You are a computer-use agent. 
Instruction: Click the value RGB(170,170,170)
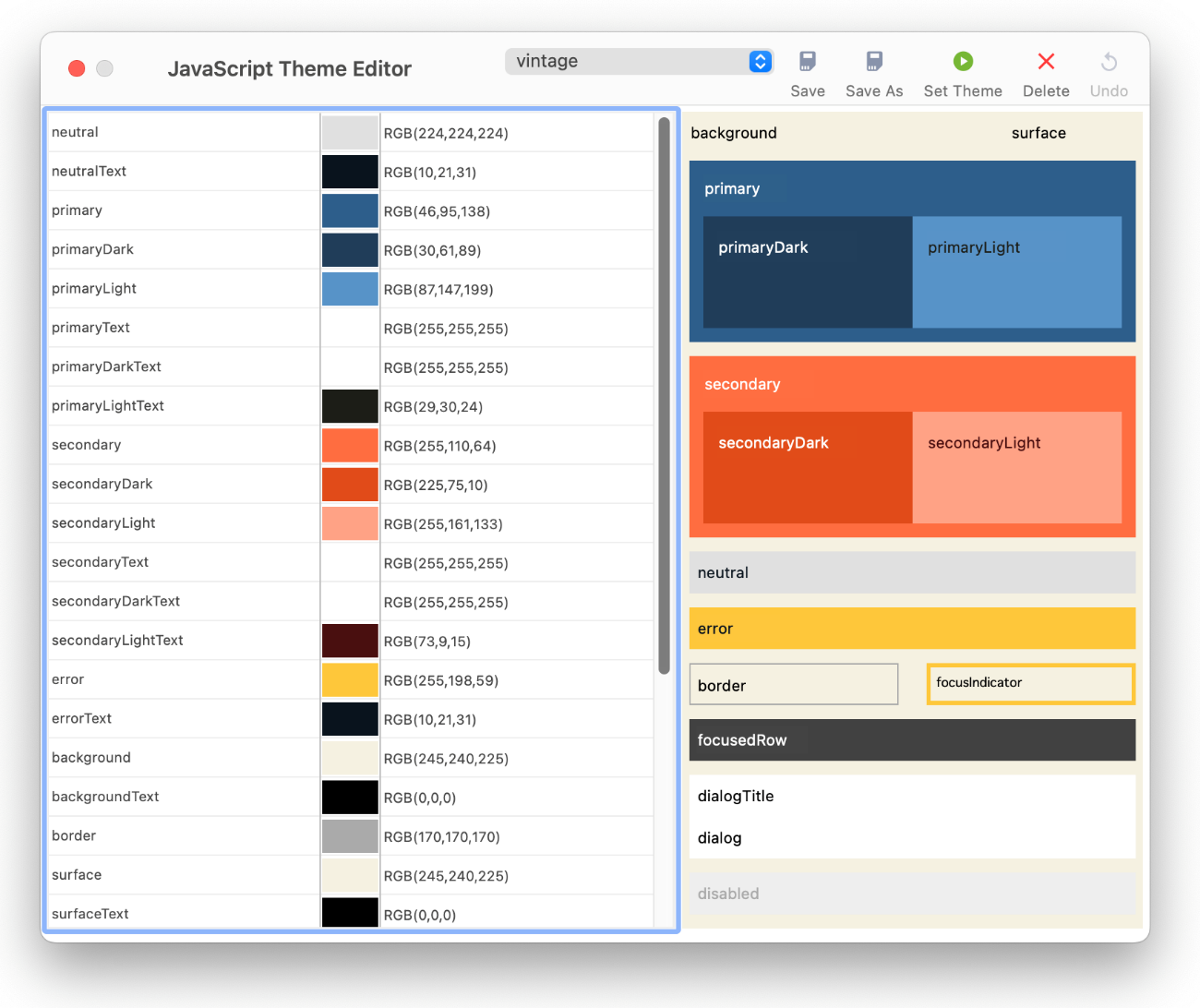coord(442,837)
